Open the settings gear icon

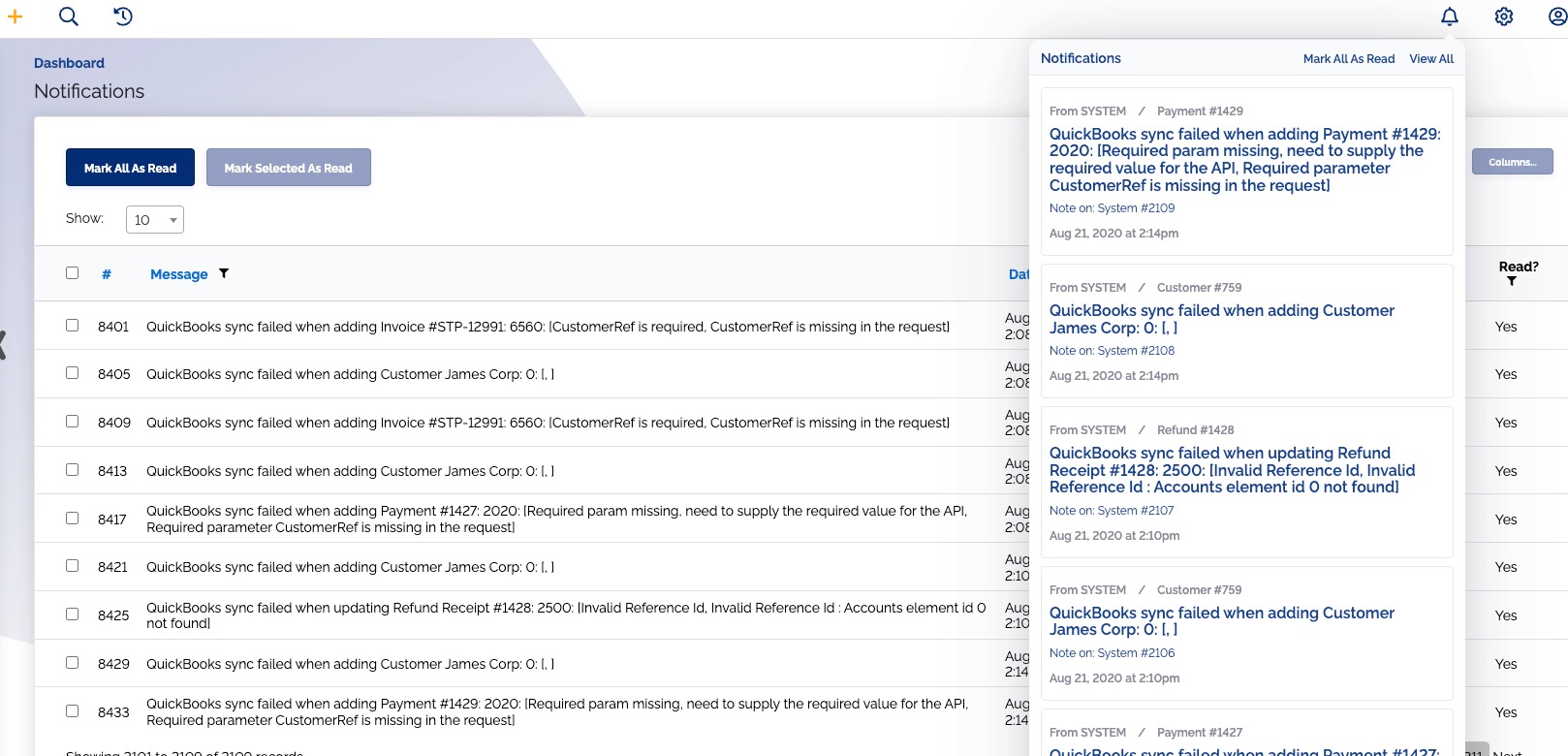pyautogui.click(x=1504, y=16)
